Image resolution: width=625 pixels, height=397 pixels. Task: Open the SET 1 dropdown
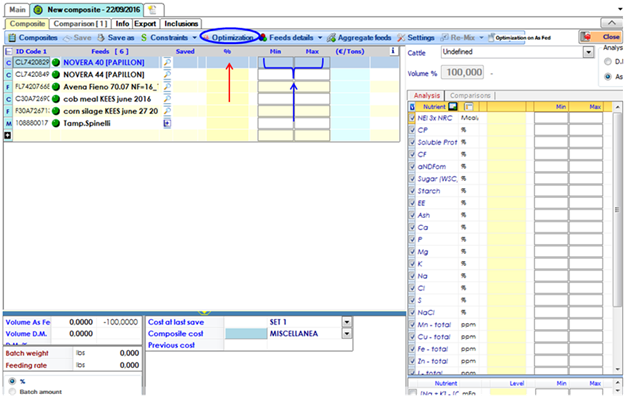[x=347, y=322]
